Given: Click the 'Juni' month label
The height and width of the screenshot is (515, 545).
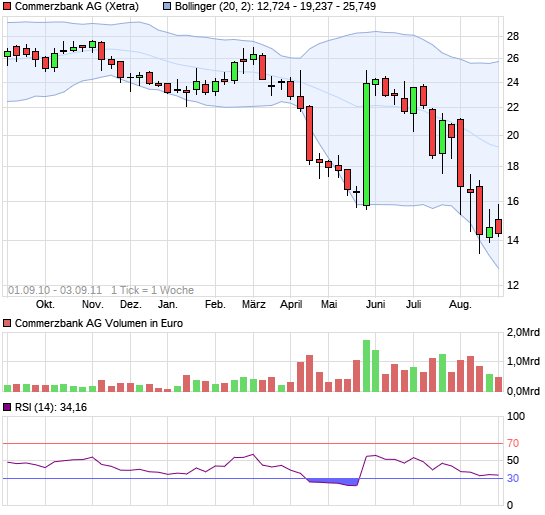Looking at the screenshot, I should coord(375,304).
